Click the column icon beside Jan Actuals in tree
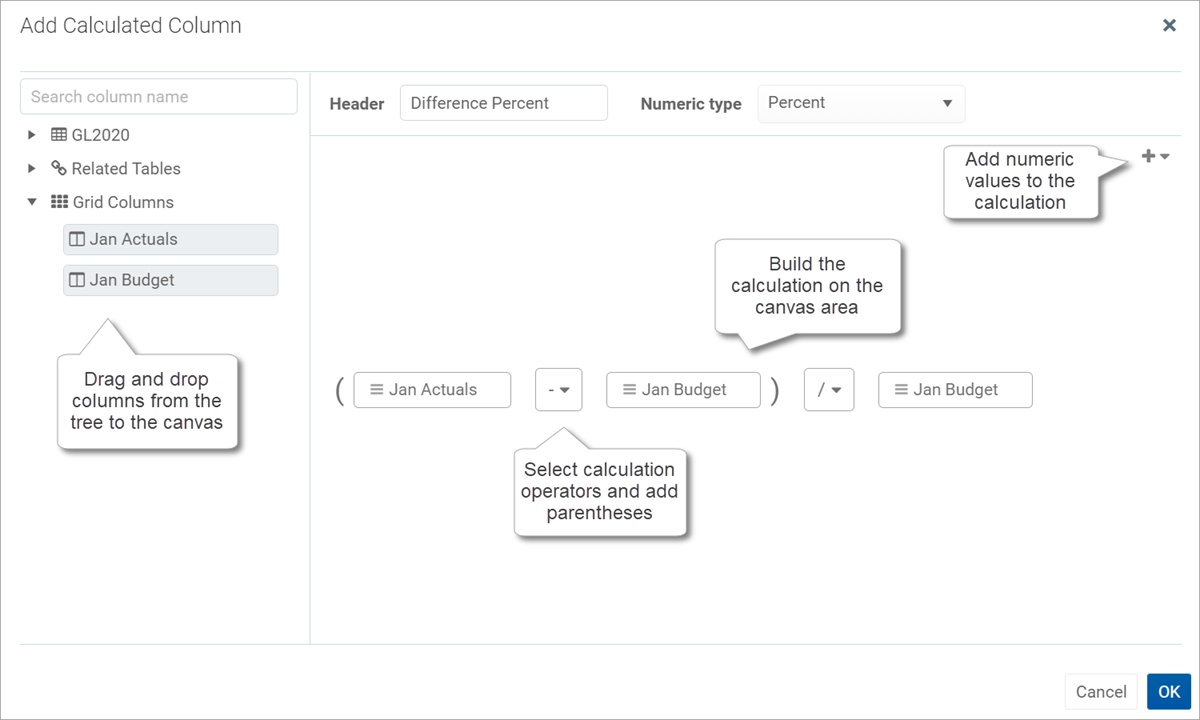 76,239
